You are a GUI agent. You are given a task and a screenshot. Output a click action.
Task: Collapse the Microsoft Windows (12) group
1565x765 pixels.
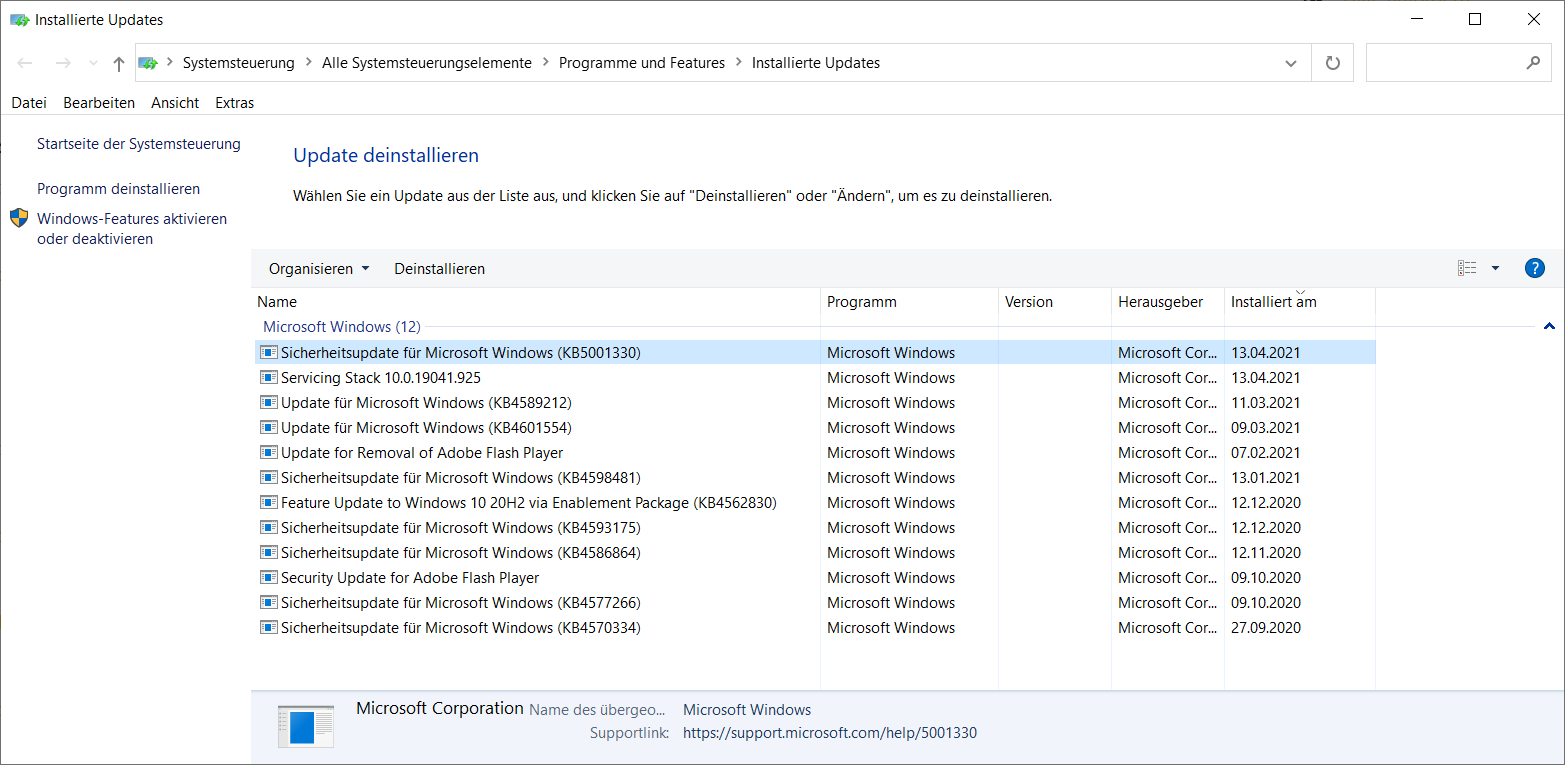tap(1549, 327)
